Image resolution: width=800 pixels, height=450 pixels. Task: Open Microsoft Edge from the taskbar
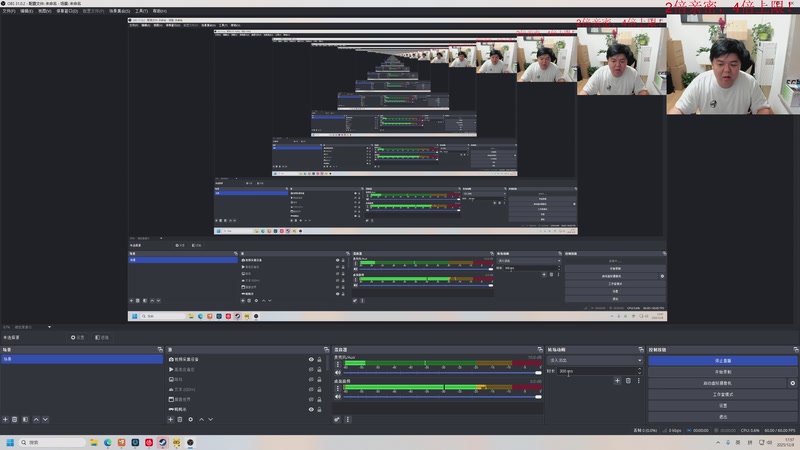[x=108, y=442]
